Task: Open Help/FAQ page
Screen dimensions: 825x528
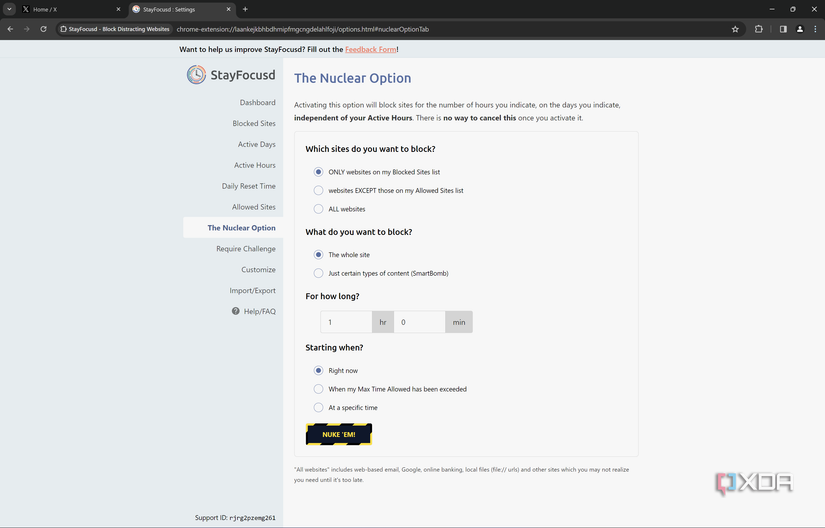Action: tap(259, 311)
